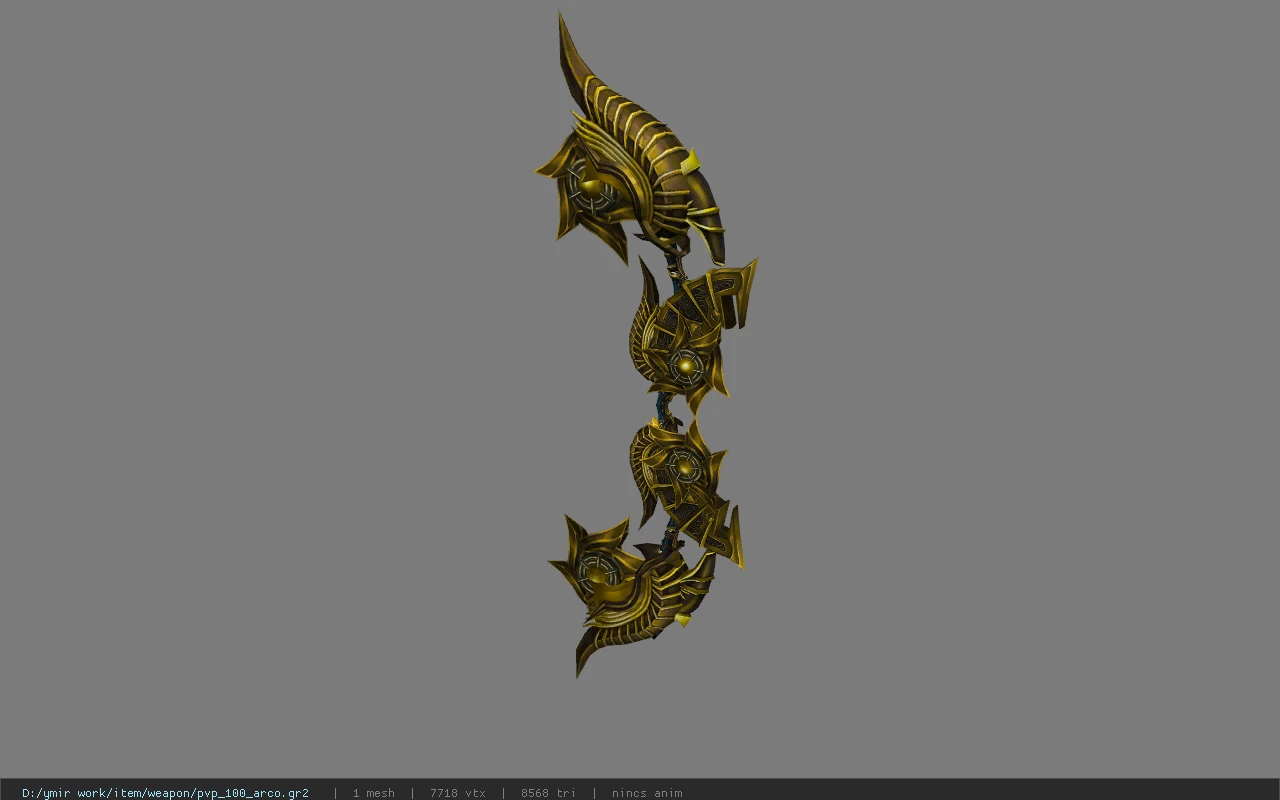Screen dimensions: 1280x800
Task: Select the round emblem on bottom-left shield
Action: [x=598, y=572]
